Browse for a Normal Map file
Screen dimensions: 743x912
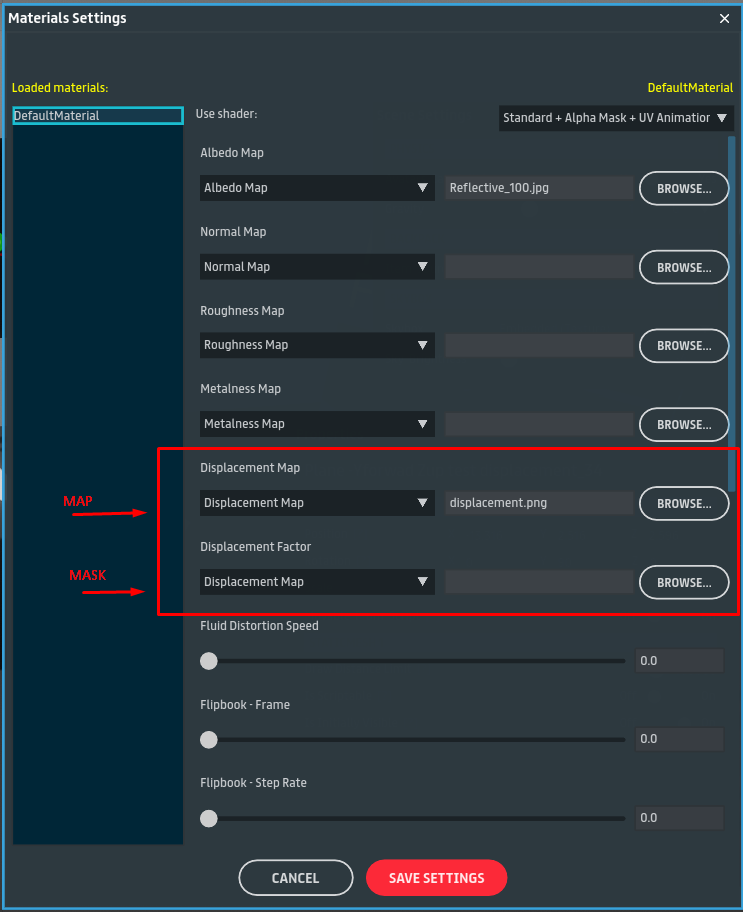[x=684, y=267]
